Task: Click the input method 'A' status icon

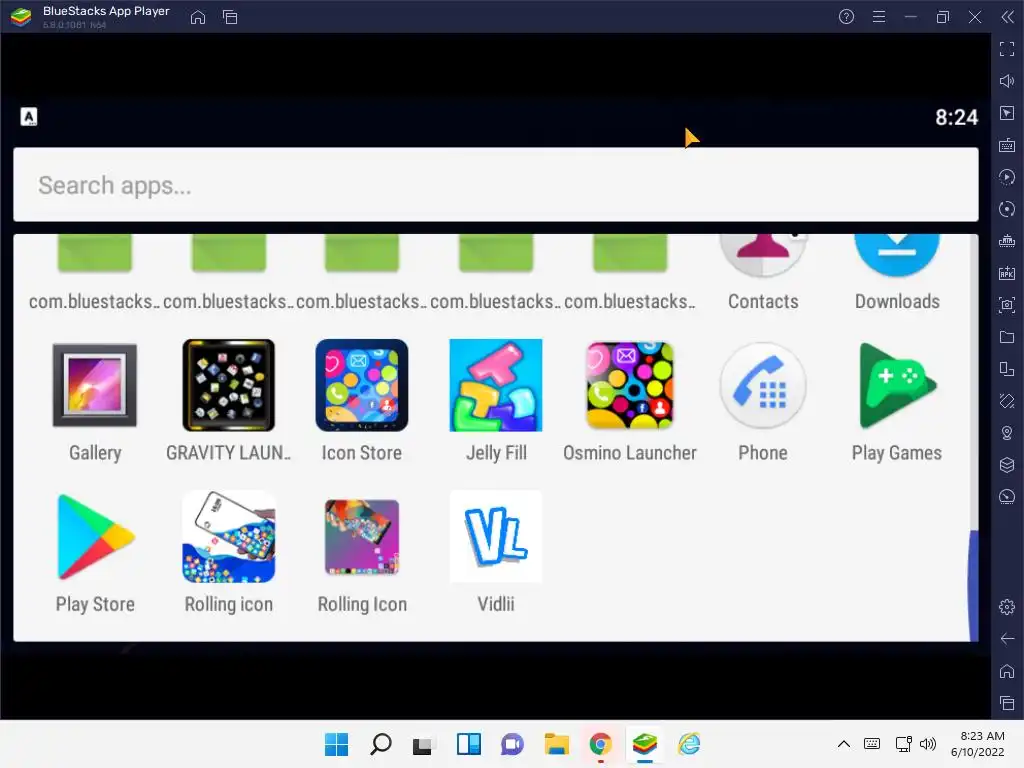Action: coord(29,117)
